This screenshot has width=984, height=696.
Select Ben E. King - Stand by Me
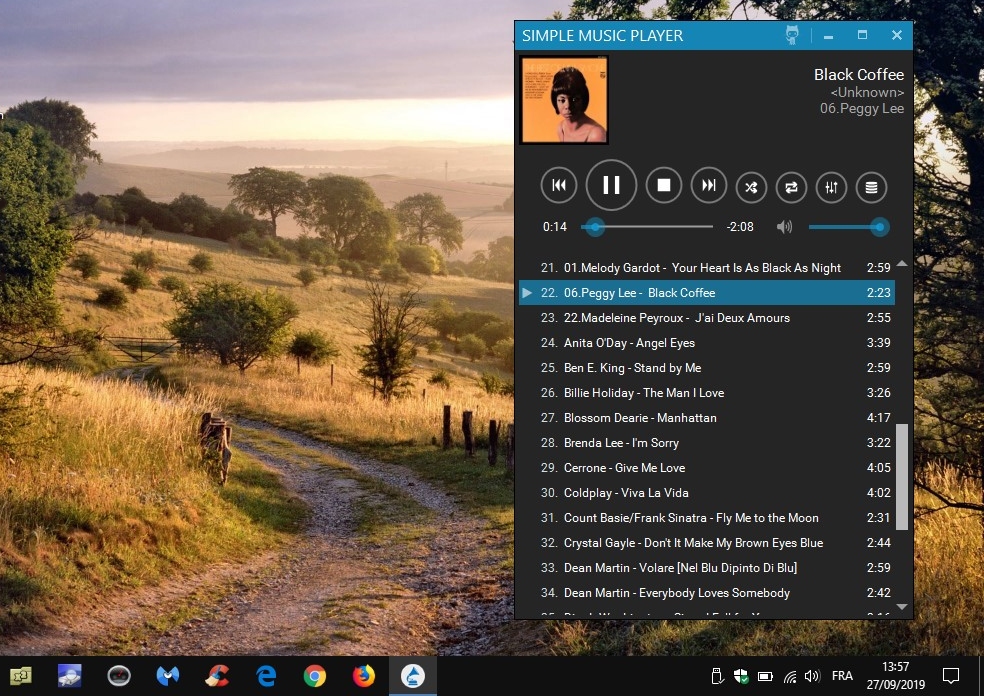click(707, 368)
